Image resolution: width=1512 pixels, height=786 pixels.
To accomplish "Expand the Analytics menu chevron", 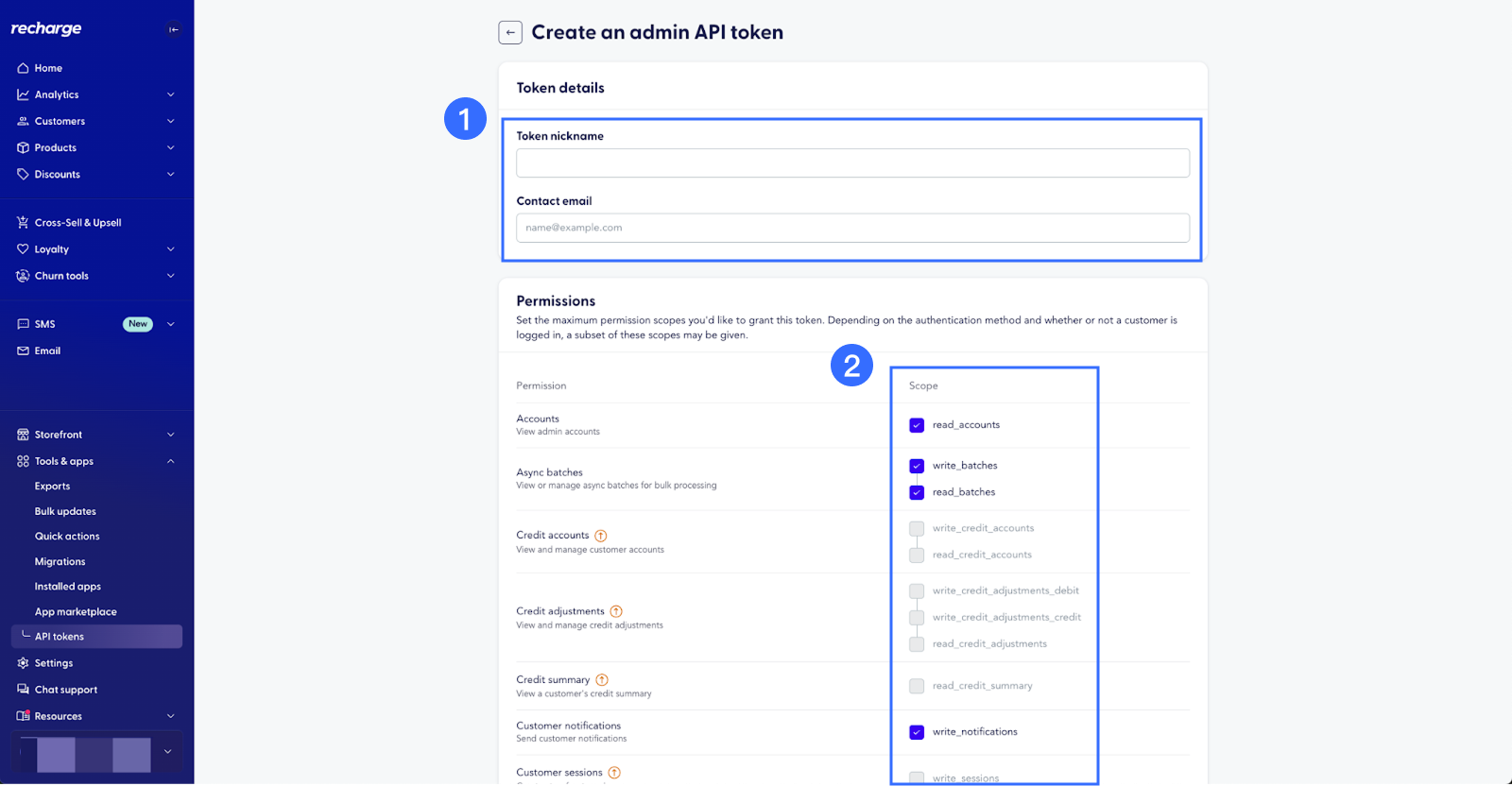I will coord(171,94).
